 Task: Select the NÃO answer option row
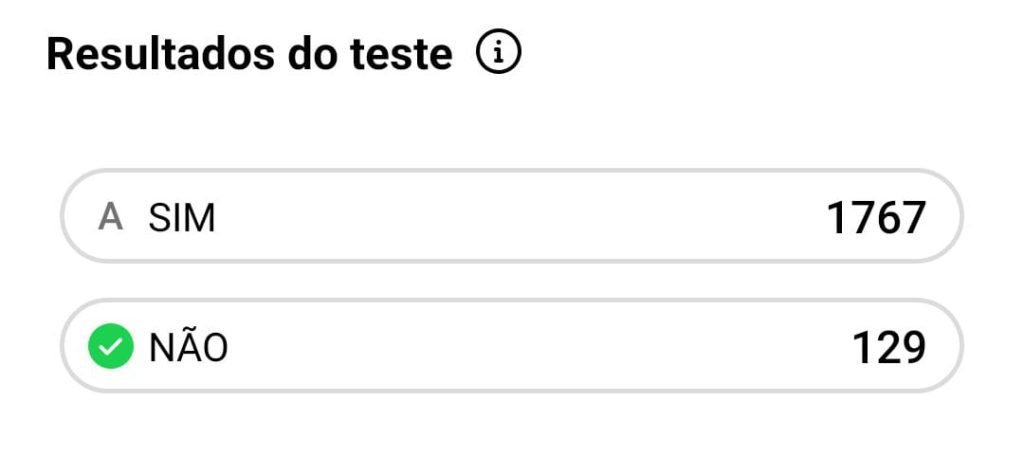tap(511, 346)
